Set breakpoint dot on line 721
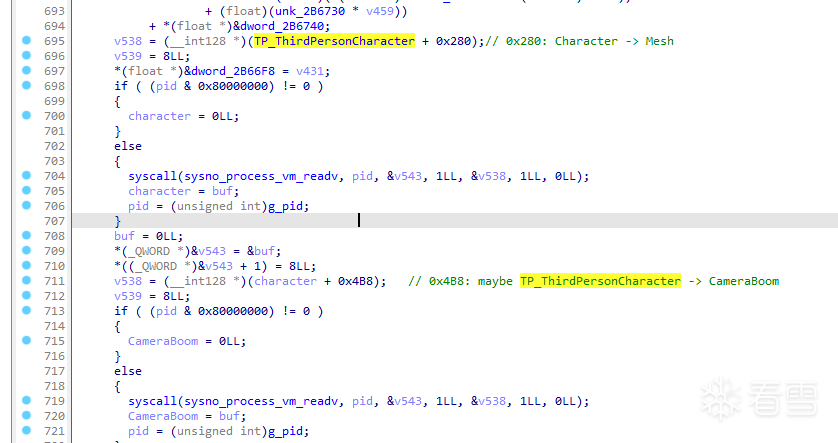This screenshot has height=443, width=838. (26, 430)
